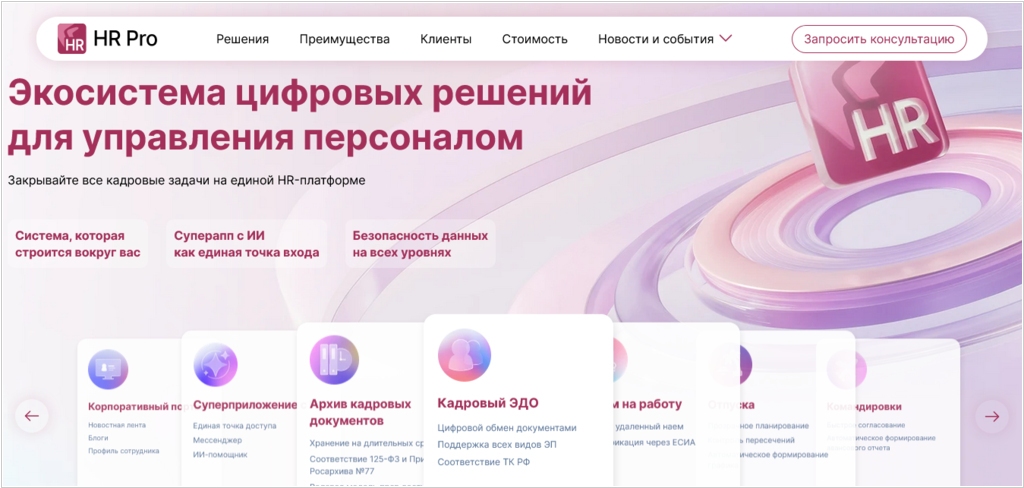Click the Архив кадровых документов icon
Image resolution: width=1024 pixels, height=488 pixels.
click(334, 361)
